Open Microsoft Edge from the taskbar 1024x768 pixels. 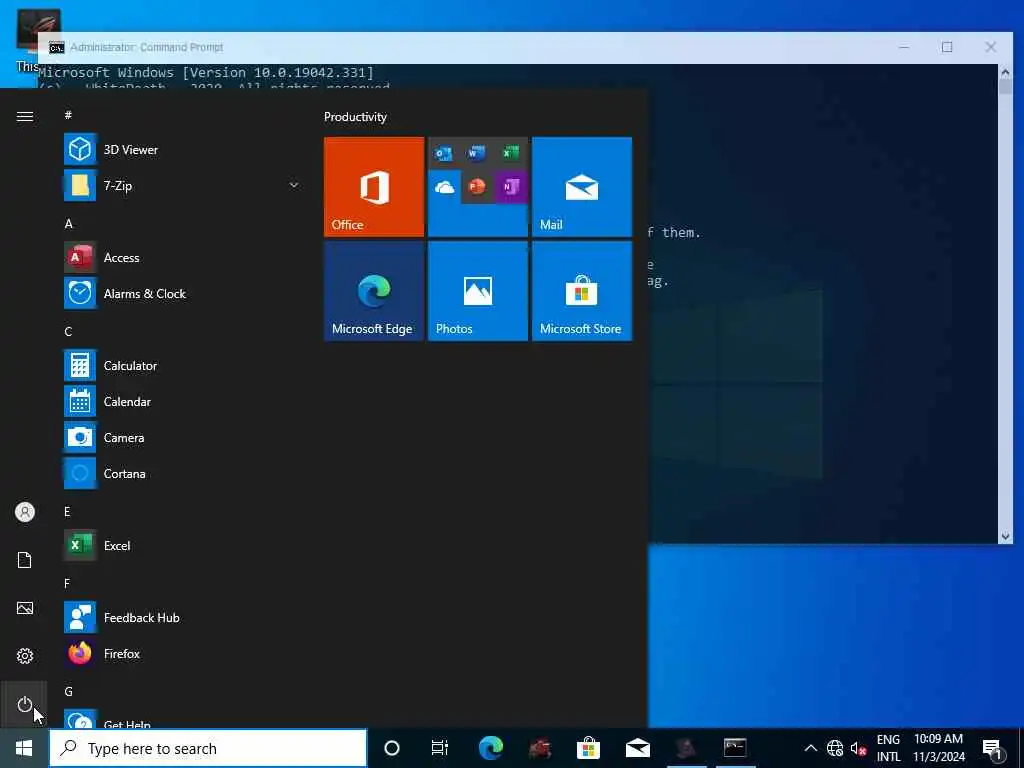pos(490,748)
